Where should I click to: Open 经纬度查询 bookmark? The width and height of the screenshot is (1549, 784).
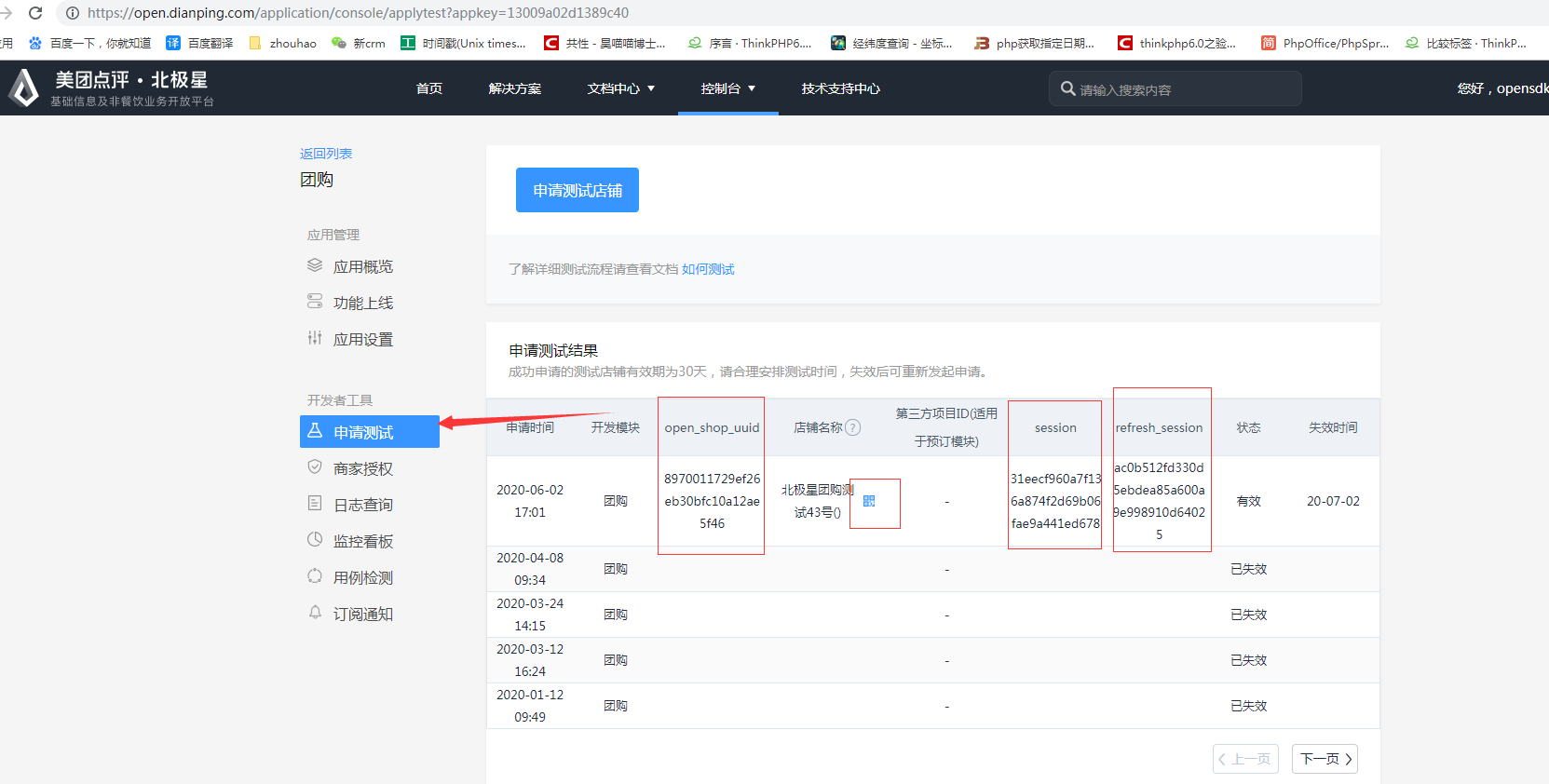[x=891, y=43]
